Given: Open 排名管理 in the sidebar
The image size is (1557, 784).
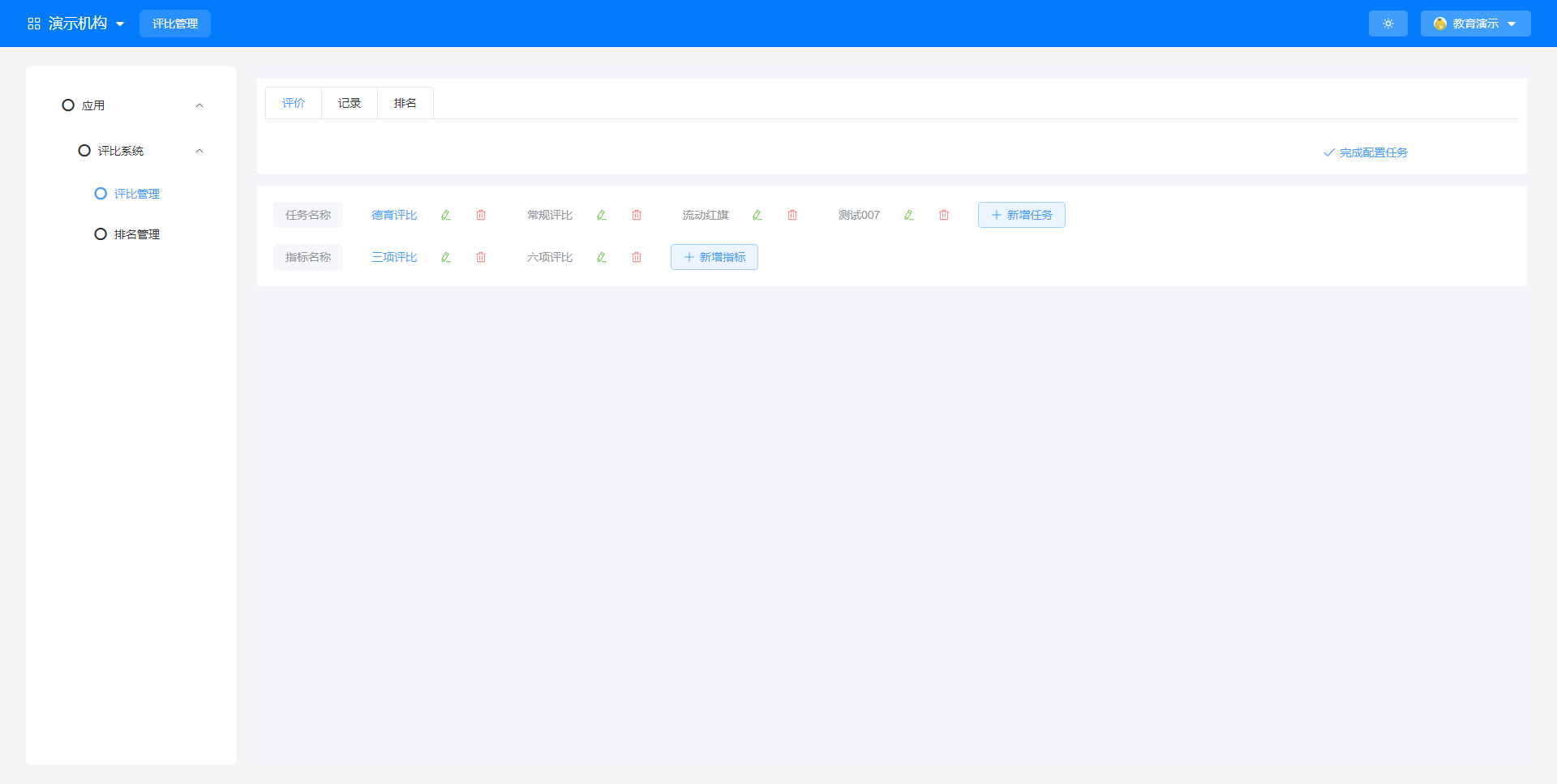Looking at the screenshot, I should [x=136, y=234].
